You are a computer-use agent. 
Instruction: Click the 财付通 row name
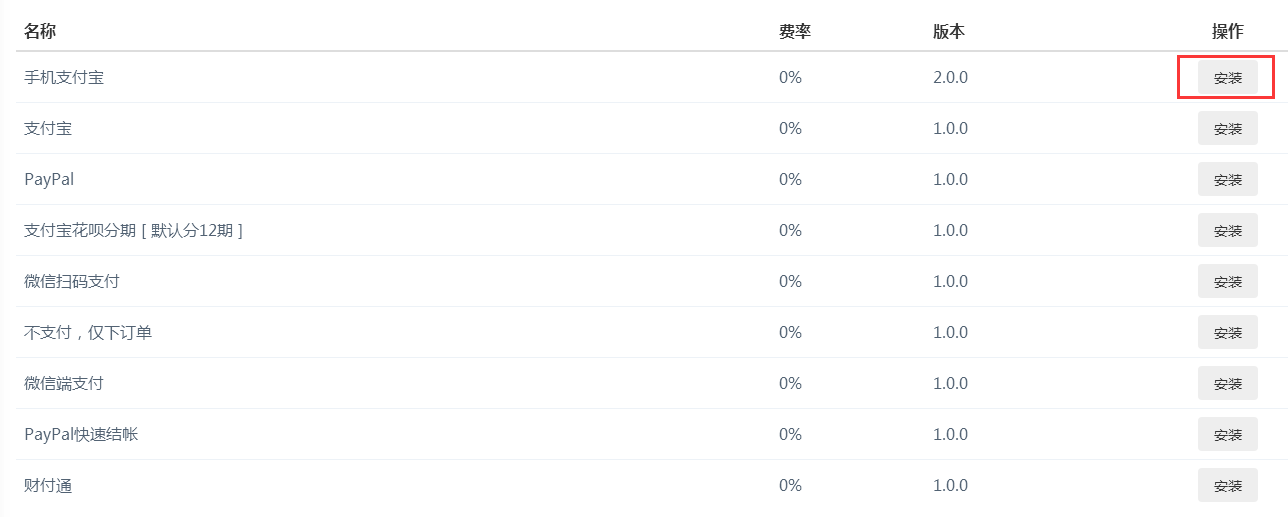[x=48, y=485]
